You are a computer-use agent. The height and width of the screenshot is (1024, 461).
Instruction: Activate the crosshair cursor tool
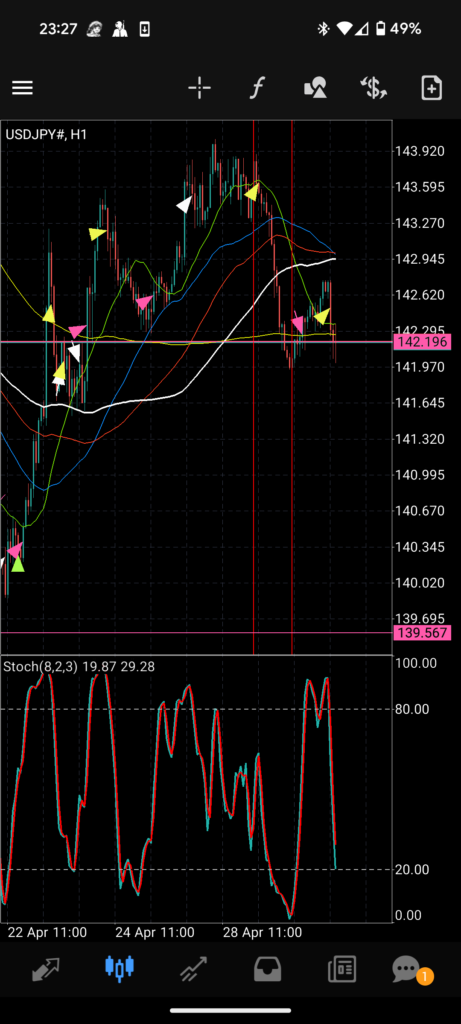coord(199,88)
